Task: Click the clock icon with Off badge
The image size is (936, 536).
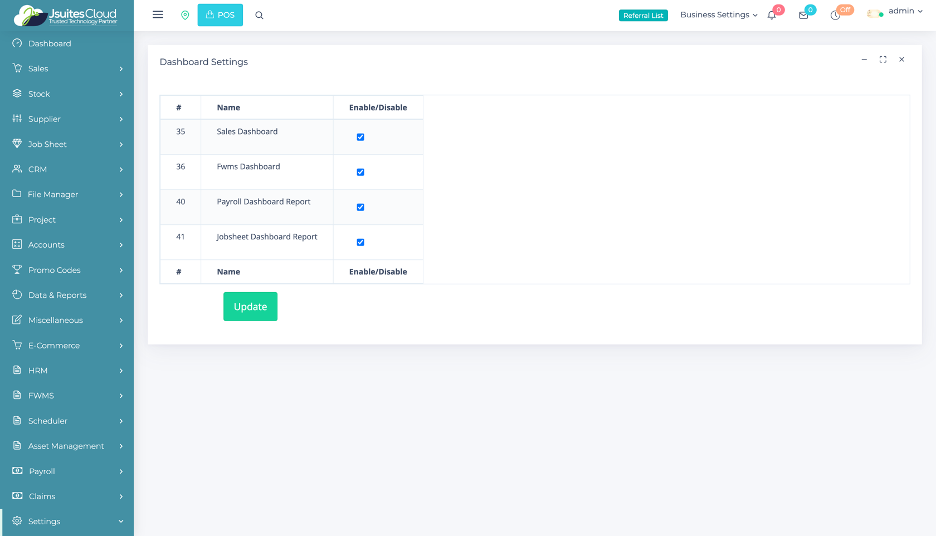Action: click(x=836, y=15)
